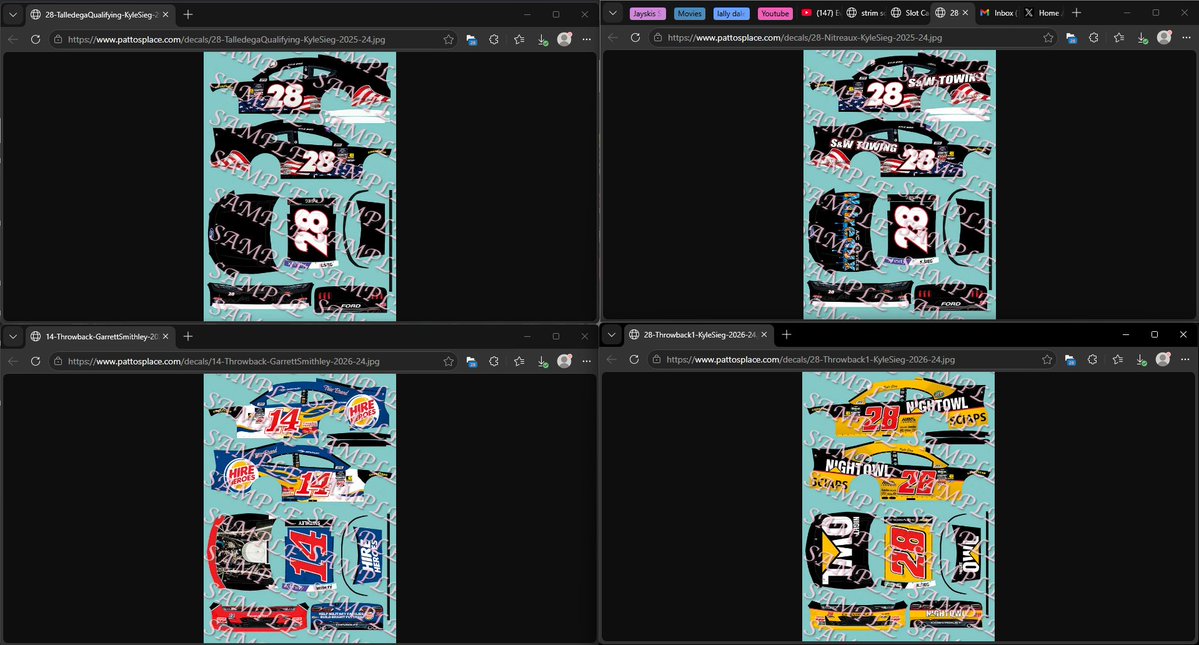Show downloads in the Talladega Qualifying window

(542, 39)
